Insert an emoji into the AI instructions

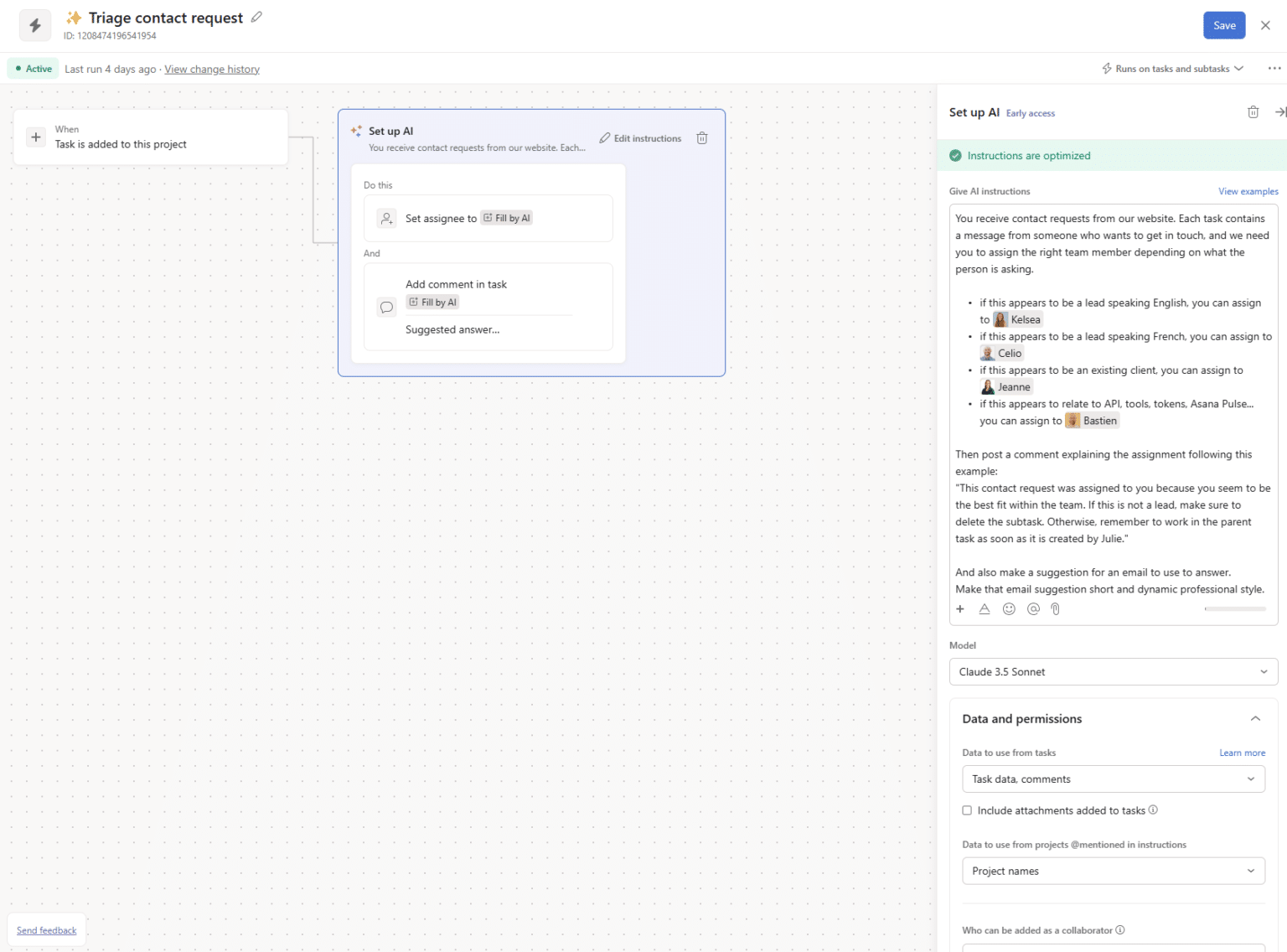point(1009,609)
